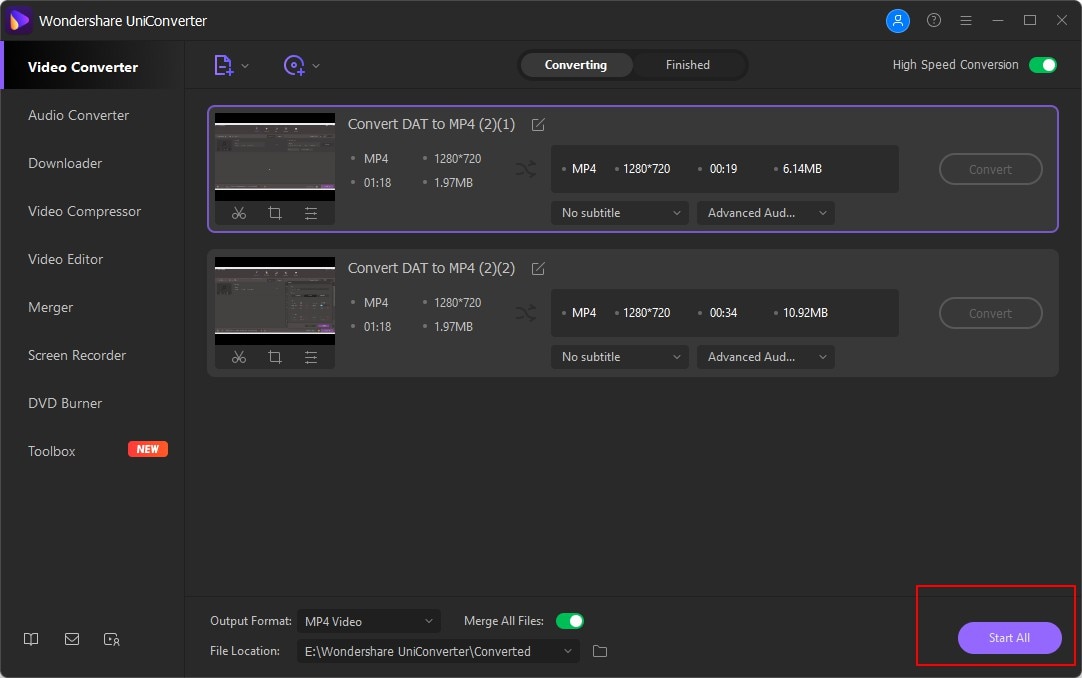Switch to the Finished tab
This screenshot has height=678, width=1082.
point(687,65)
